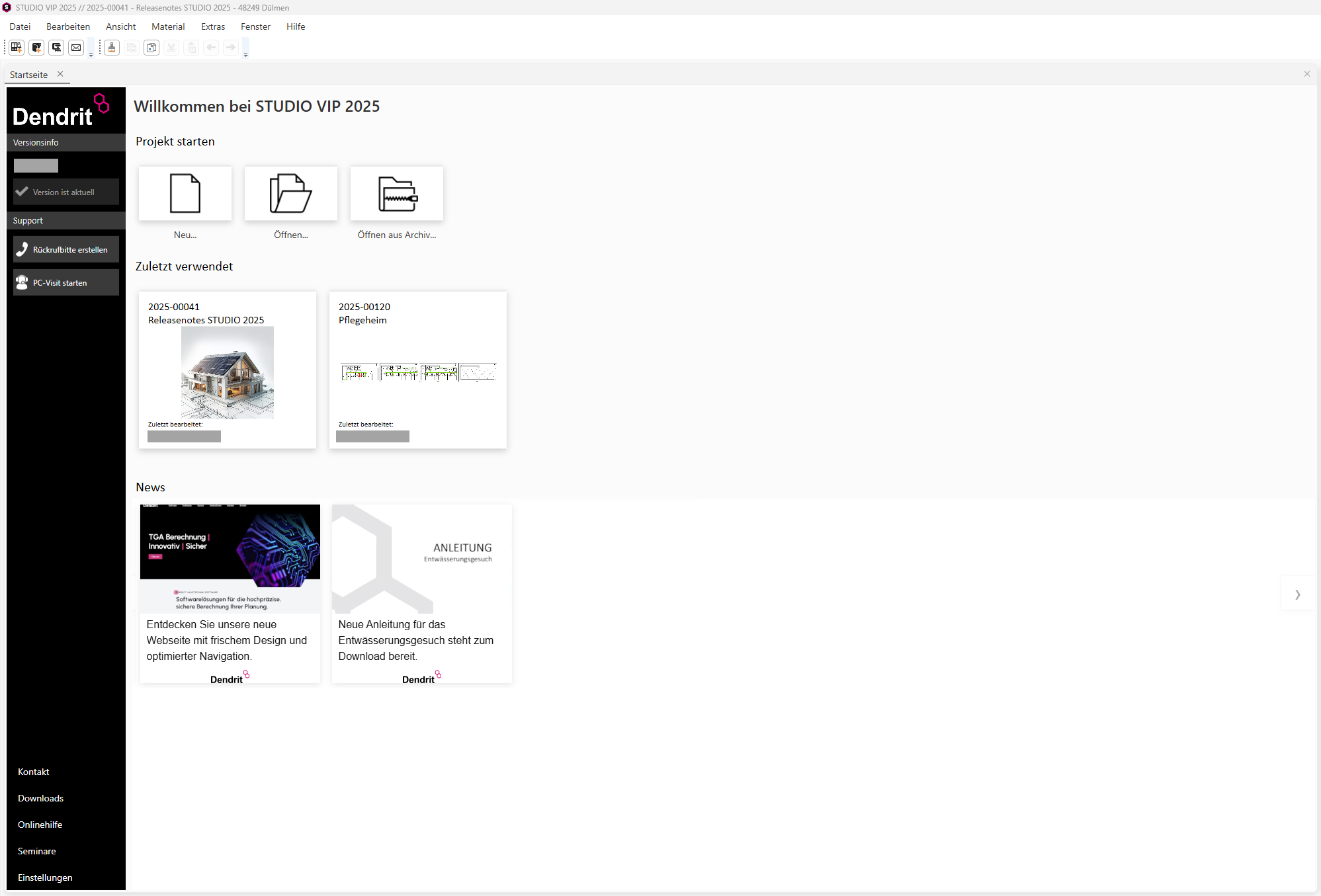Open the Material menu

point(168,26)
